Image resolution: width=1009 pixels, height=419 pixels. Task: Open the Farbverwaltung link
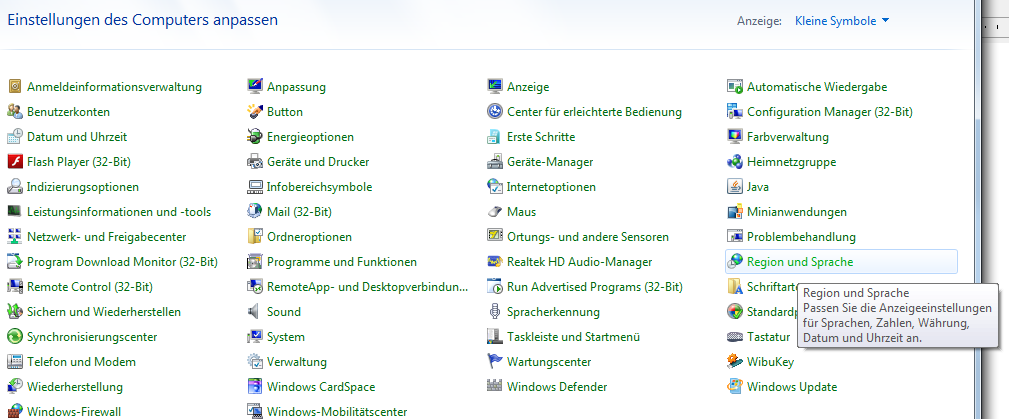click(x=788, y=136)
